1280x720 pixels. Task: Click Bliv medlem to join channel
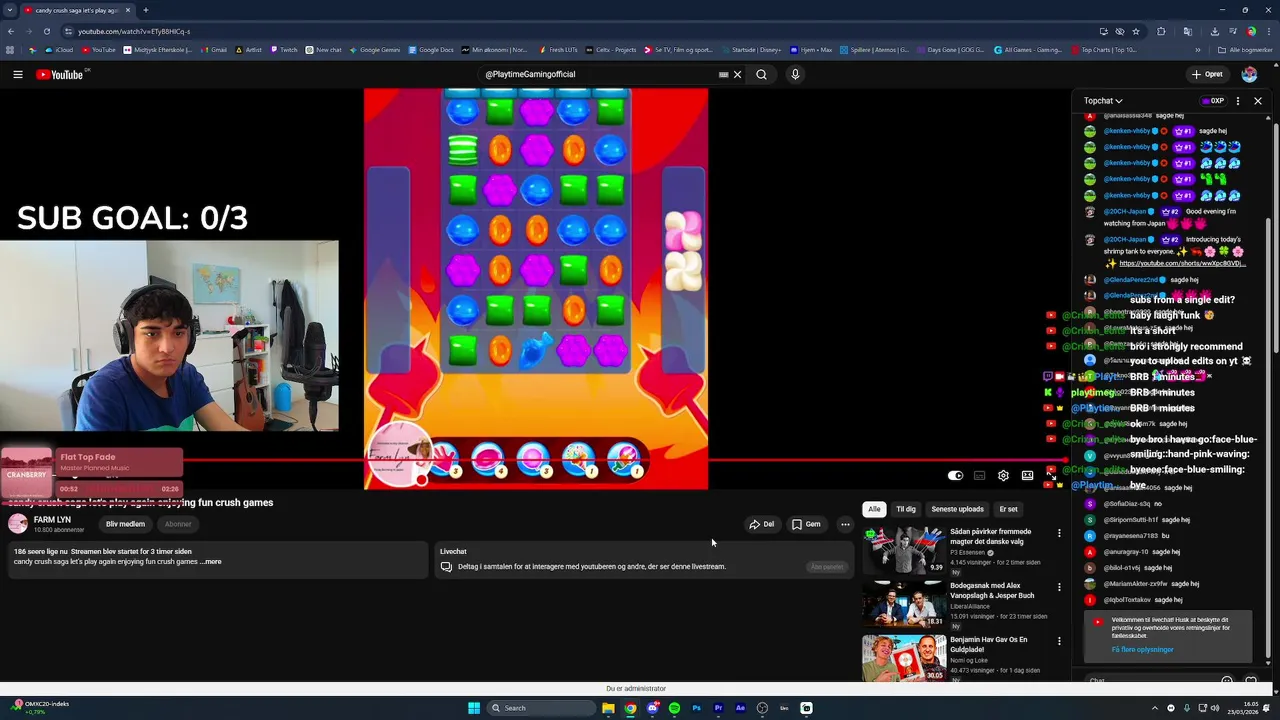(x=125, y=524)
